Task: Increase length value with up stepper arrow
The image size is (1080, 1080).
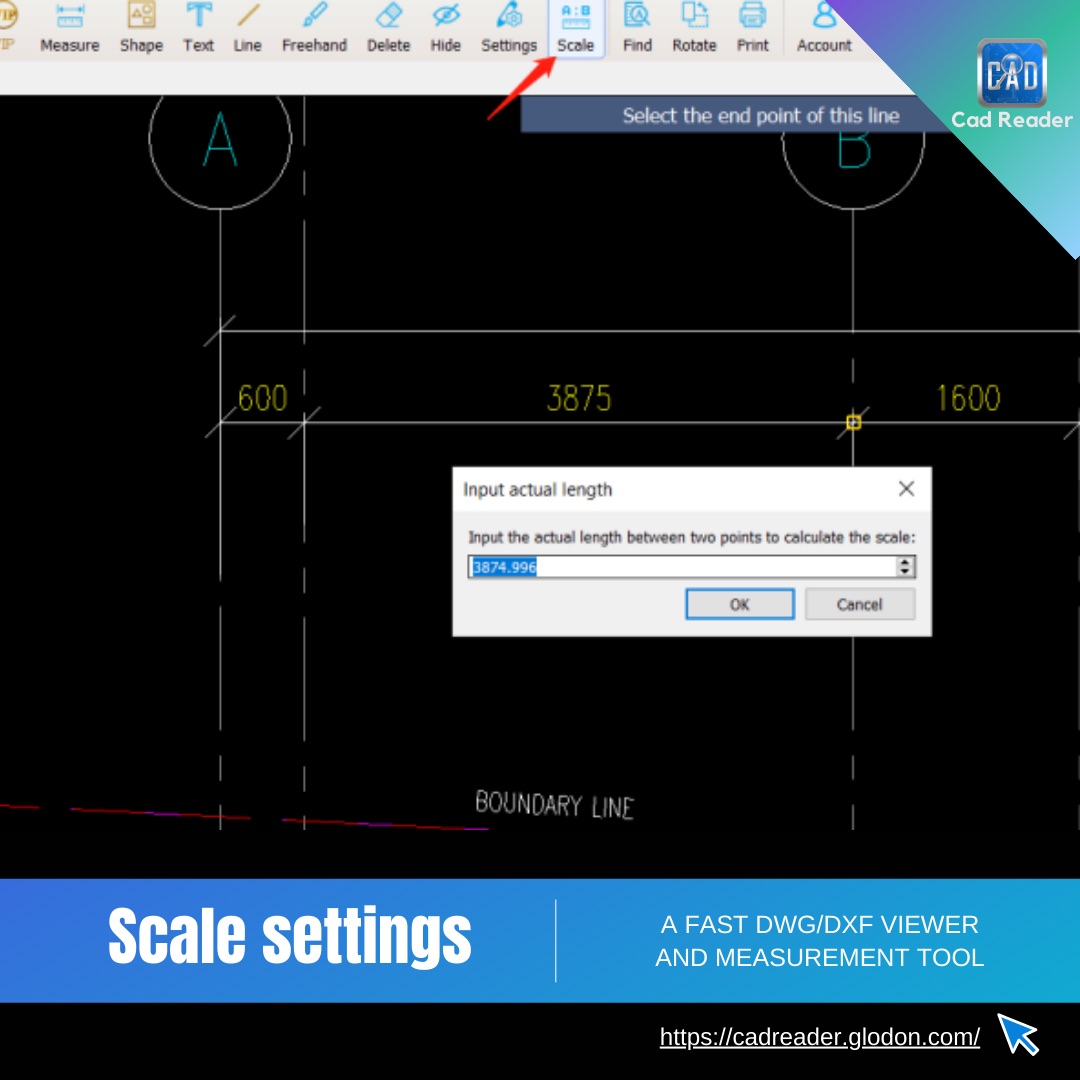Action: (905, 562)
